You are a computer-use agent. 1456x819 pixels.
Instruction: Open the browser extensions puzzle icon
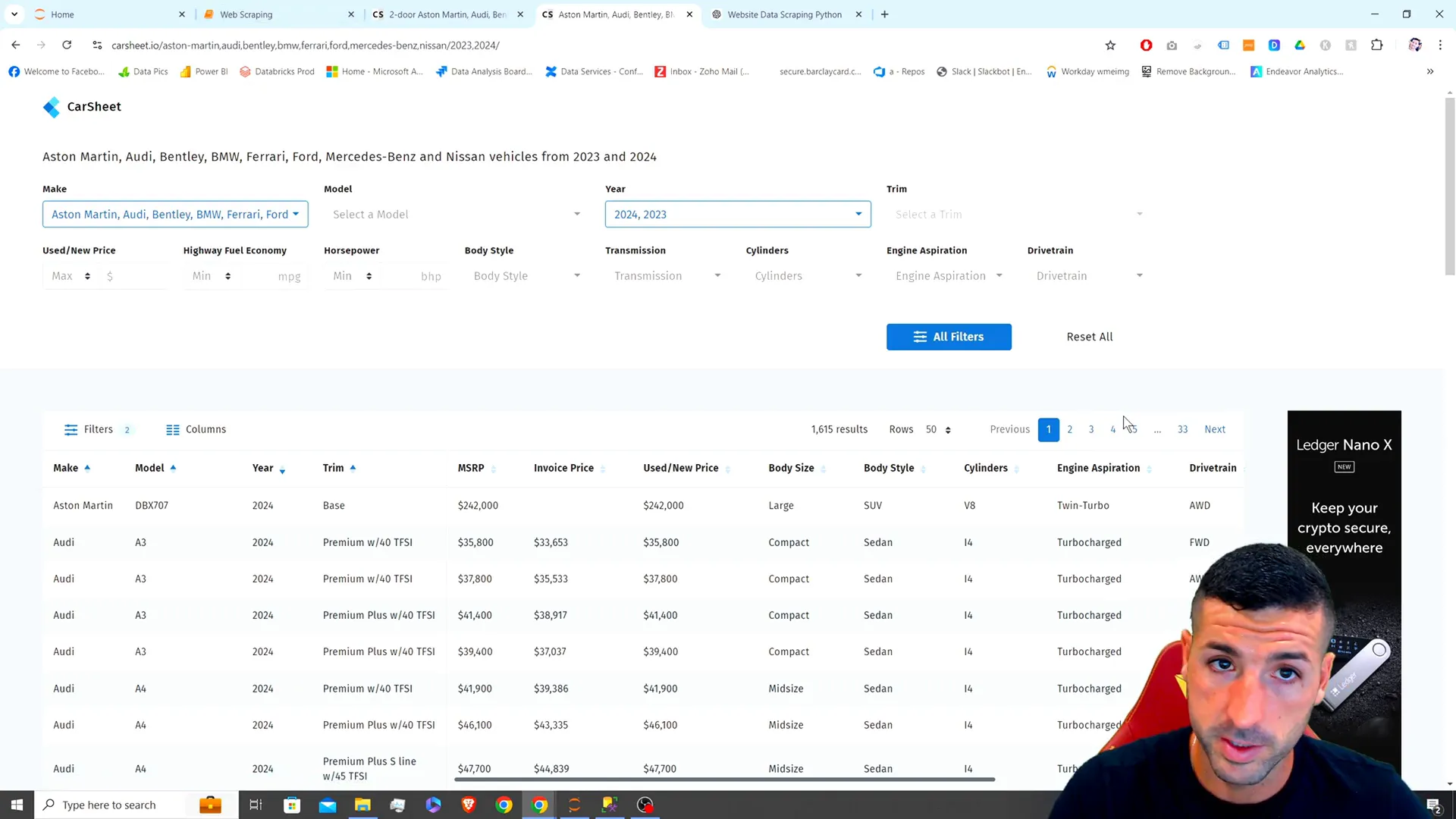pyautogui.click(x=1376, y=45)
